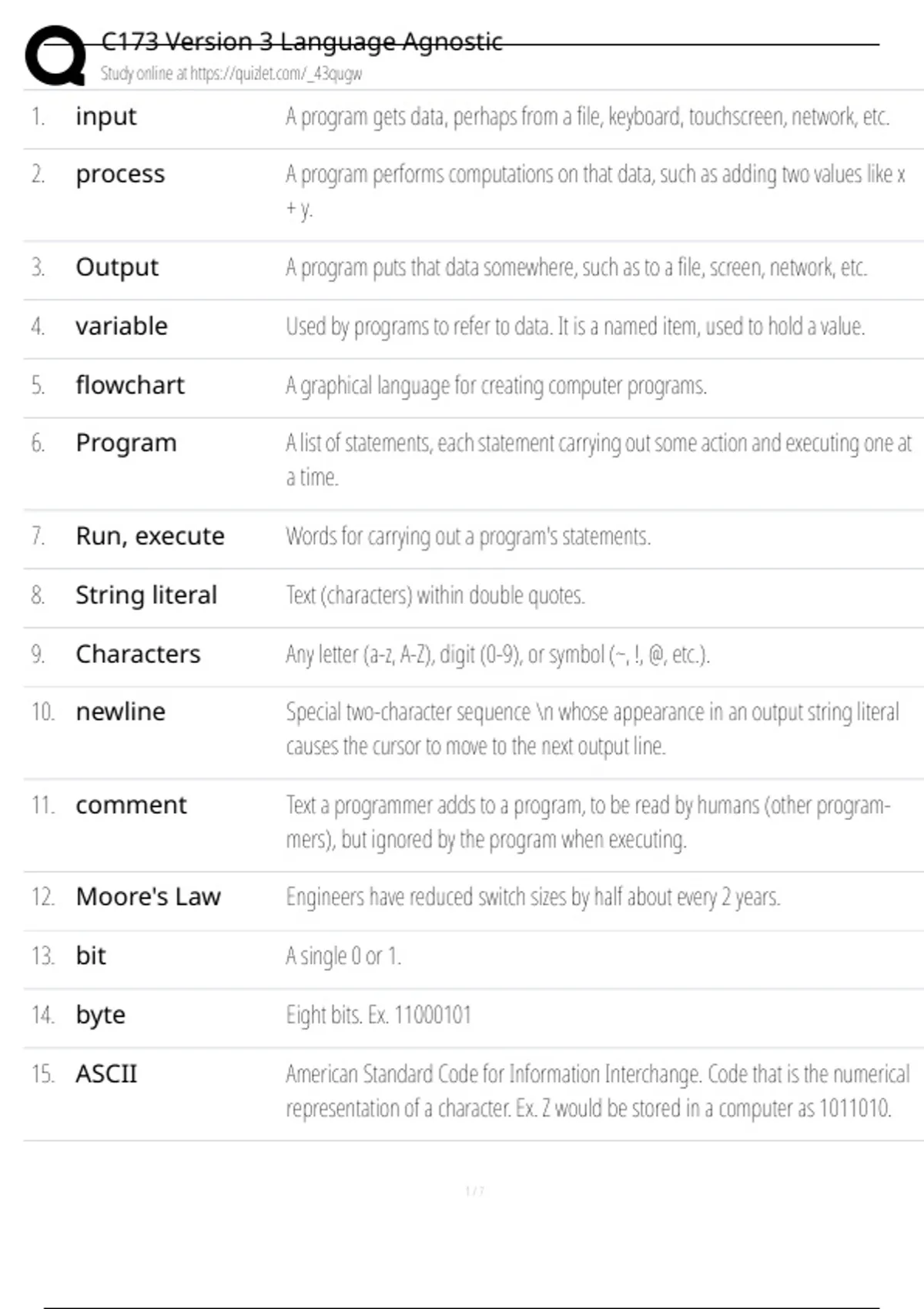Click the C173 Version 3 Language Agnostic title
Viewport: 924px width, 1309px height.
(x=301, y=42)
